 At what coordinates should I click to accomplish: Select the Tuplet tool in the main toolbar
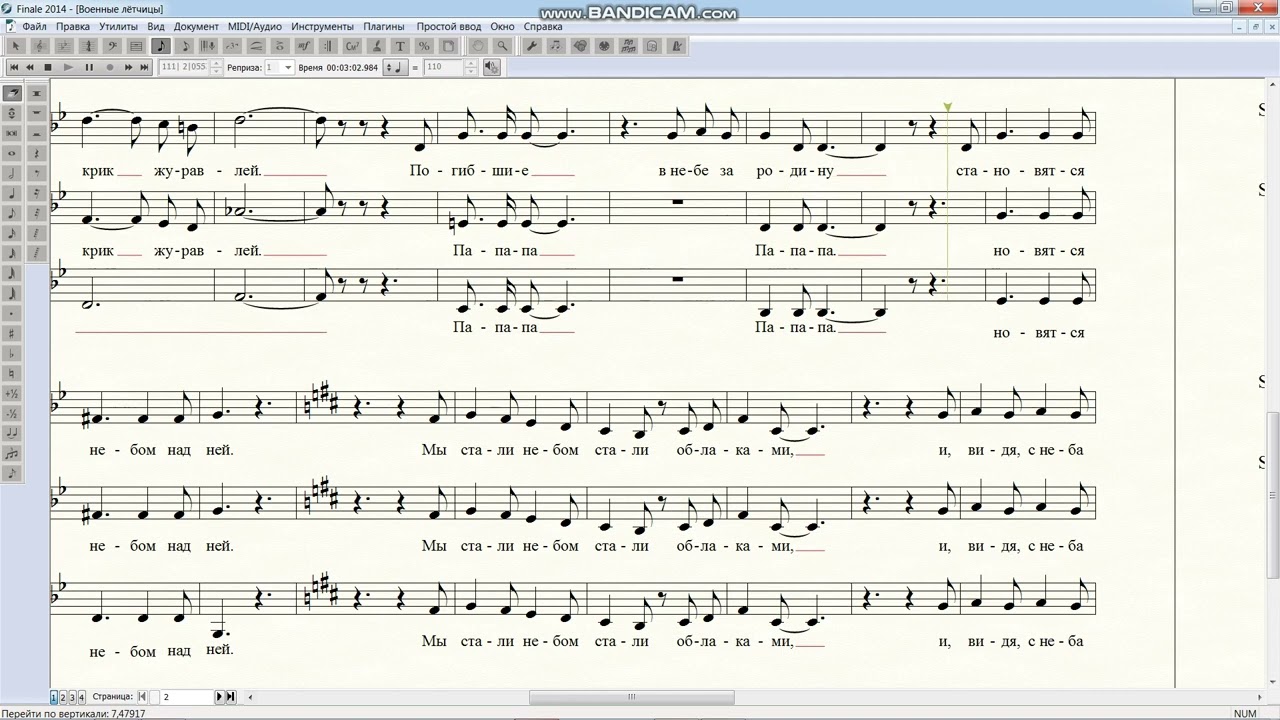point(232,46)
